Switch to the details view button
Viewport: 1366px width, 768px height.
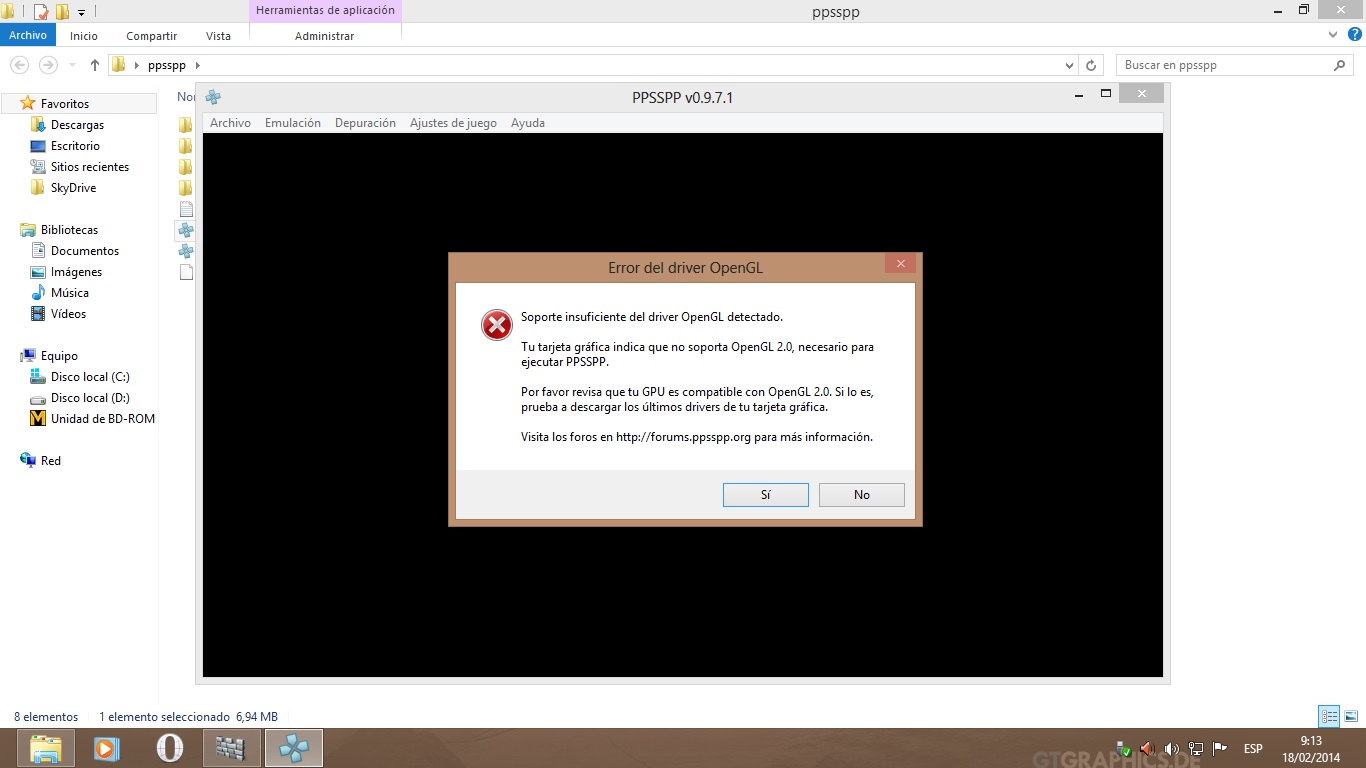[x=1328, y=716]
